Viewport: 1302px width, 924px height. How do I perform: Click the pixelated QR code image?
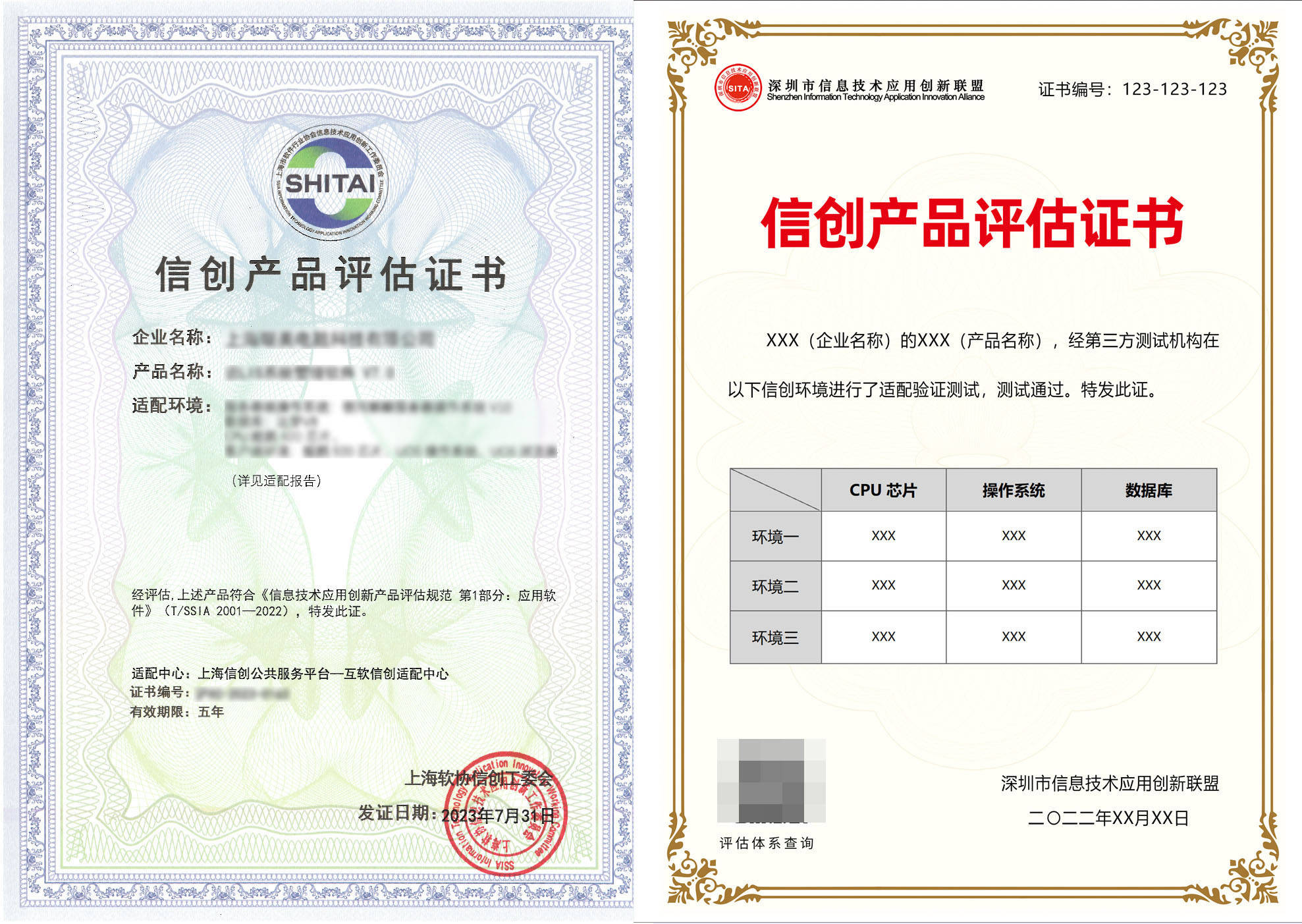771,780
